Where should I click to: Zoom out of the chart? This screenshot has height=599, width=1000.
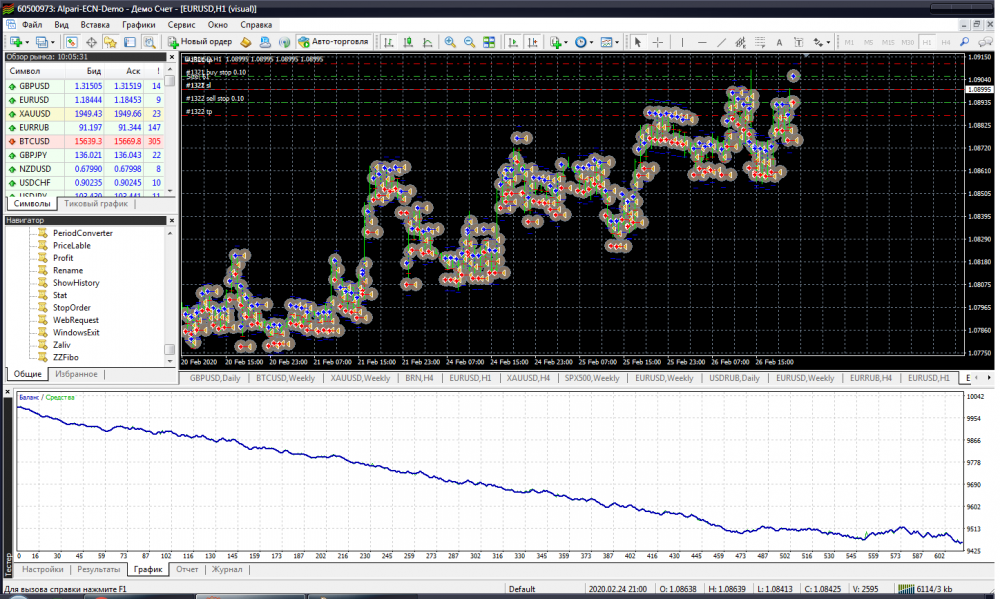pos(469,42)
